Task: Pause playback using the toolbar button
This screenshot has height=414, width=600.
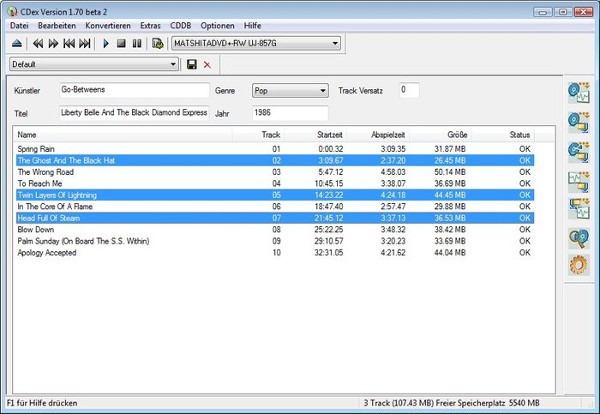Action: (136, 44)
